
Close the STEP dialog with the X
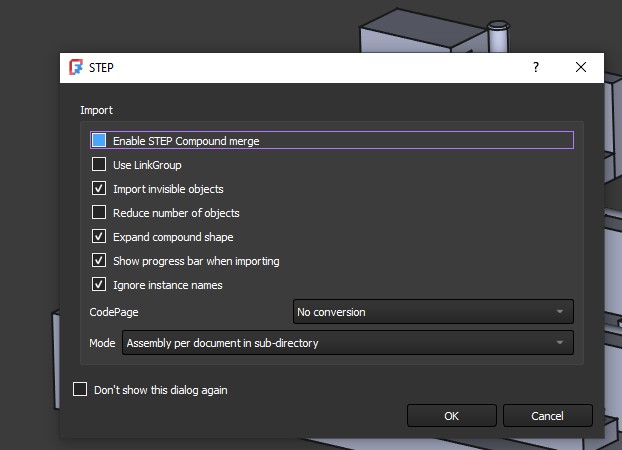581,67
